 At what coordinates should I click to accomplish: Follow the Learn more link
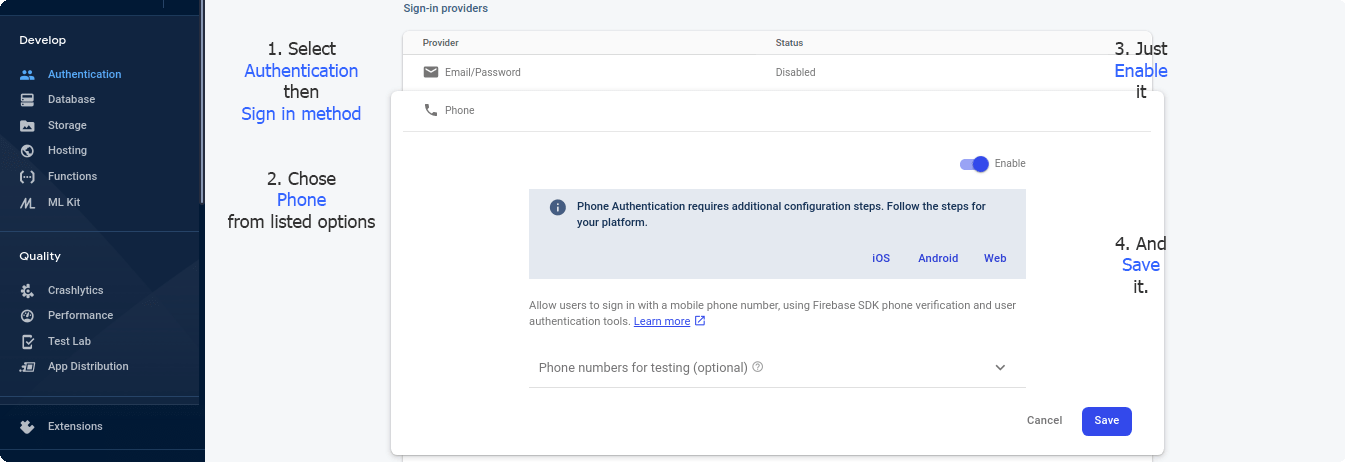662,321
